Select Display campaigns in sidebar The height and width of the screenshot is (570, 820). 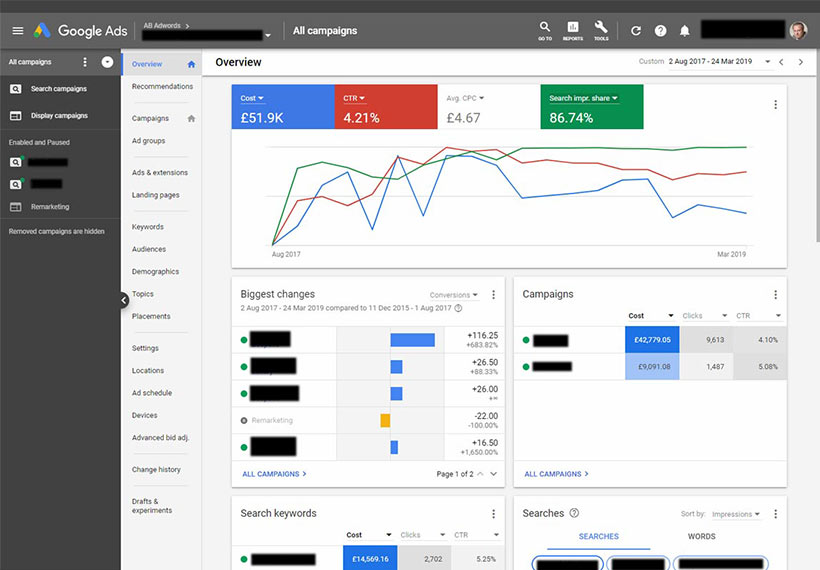click(x=59, y=116)
